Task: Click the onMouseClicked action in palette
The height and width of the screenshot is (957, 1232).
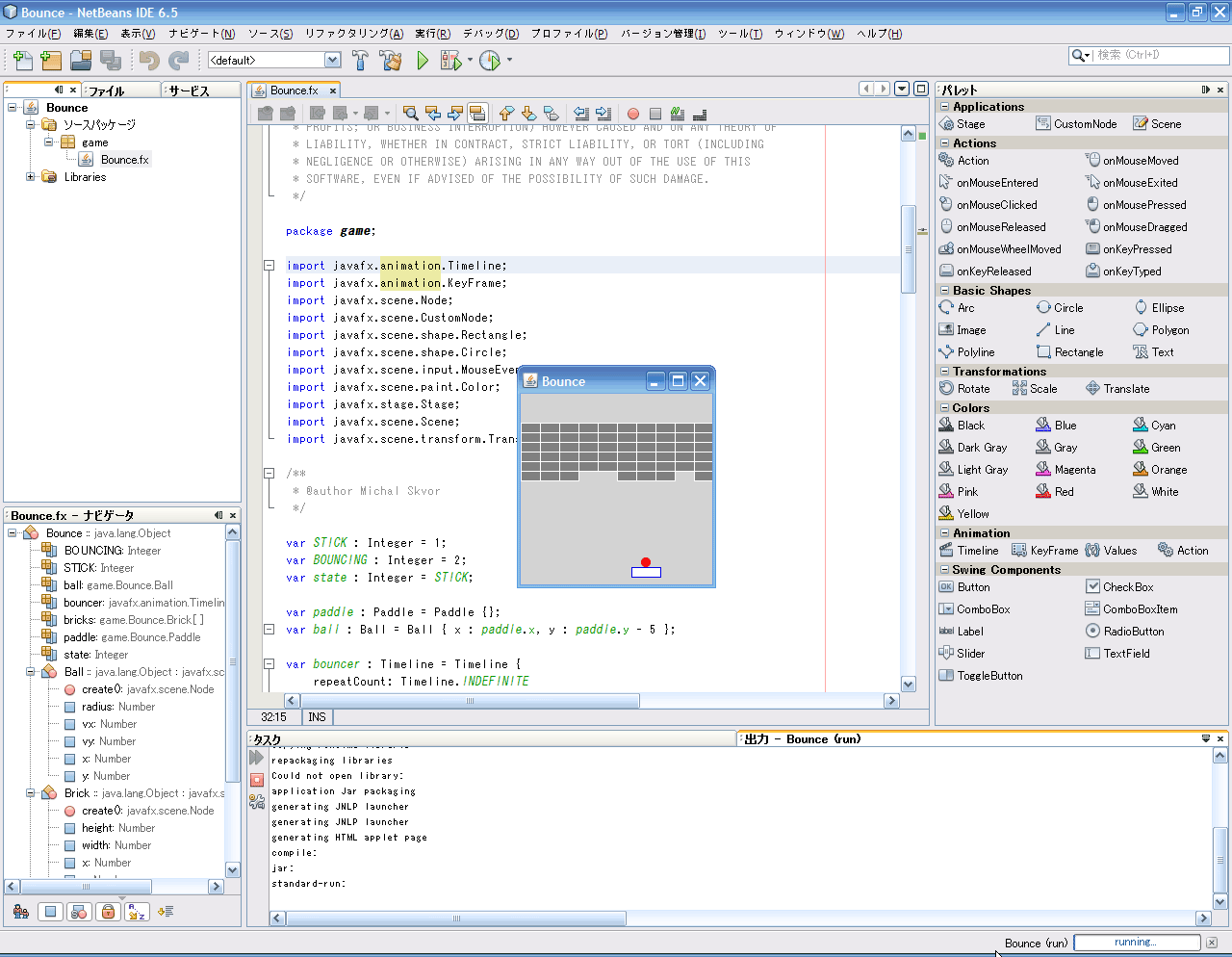Action: 988,205
